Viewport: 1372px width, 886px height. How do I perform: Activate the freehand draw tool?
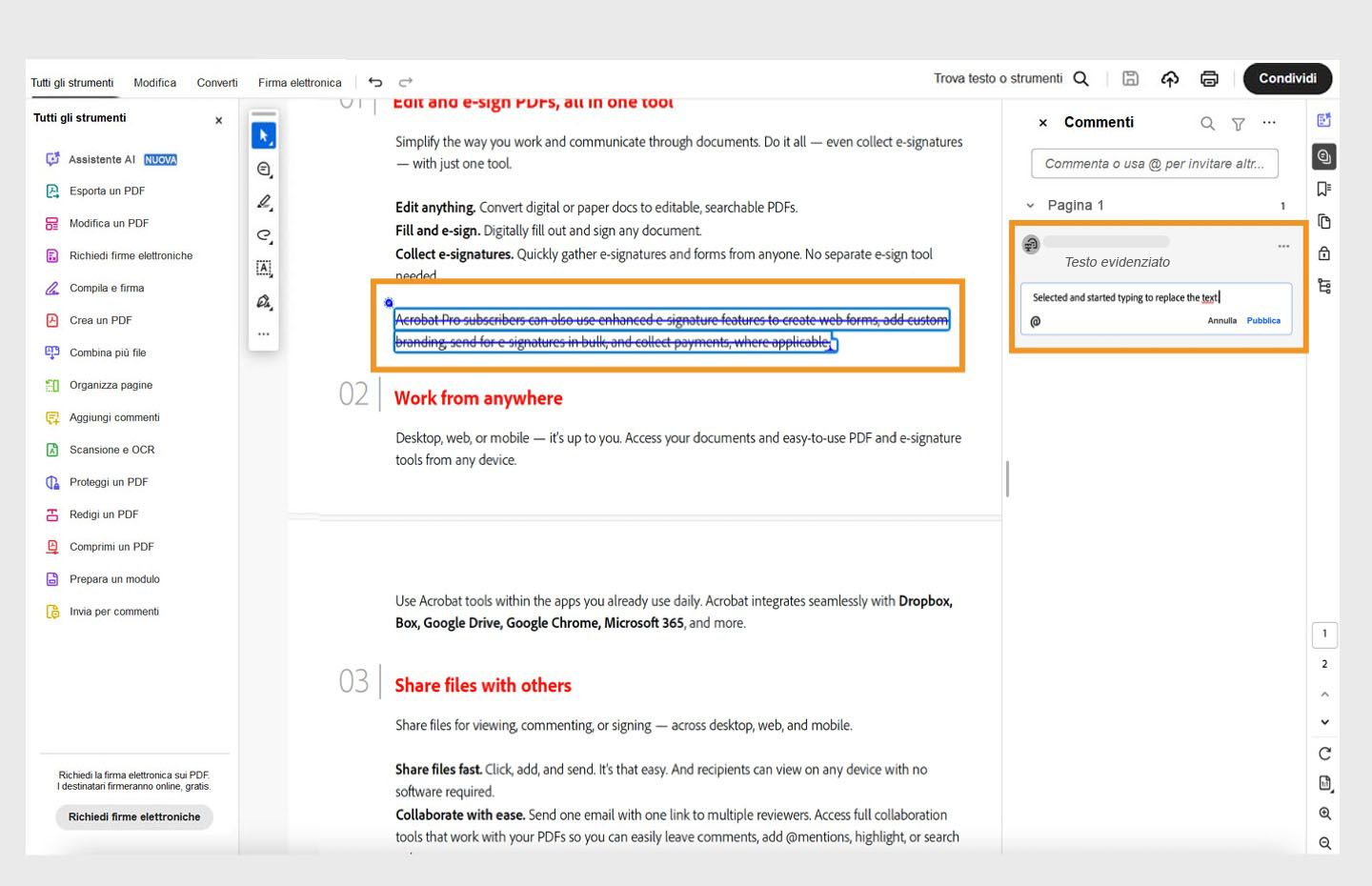coord(264,235)
